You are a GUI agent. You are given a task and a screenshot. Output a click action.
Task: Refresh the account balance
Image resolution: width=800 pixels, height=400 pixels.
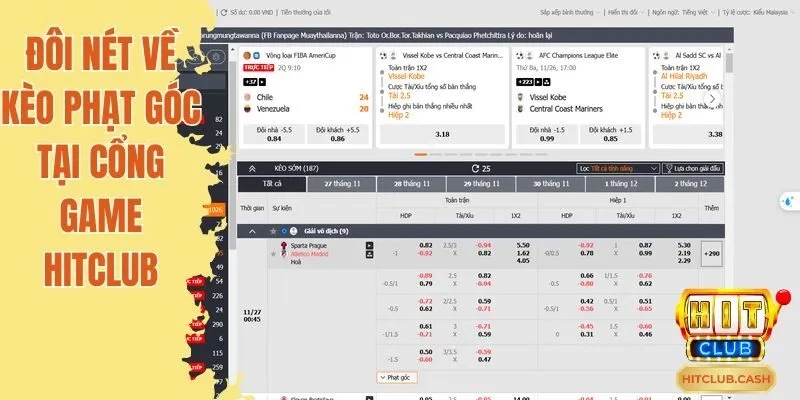tap(223, 12)
